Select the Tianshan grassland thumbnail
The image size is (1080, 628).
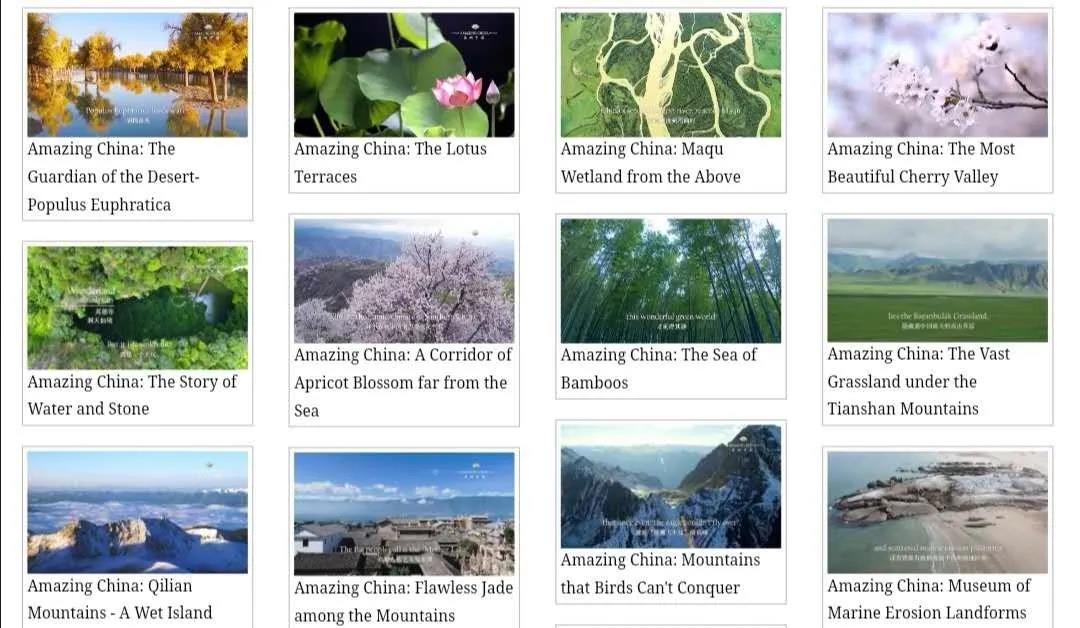937,280
